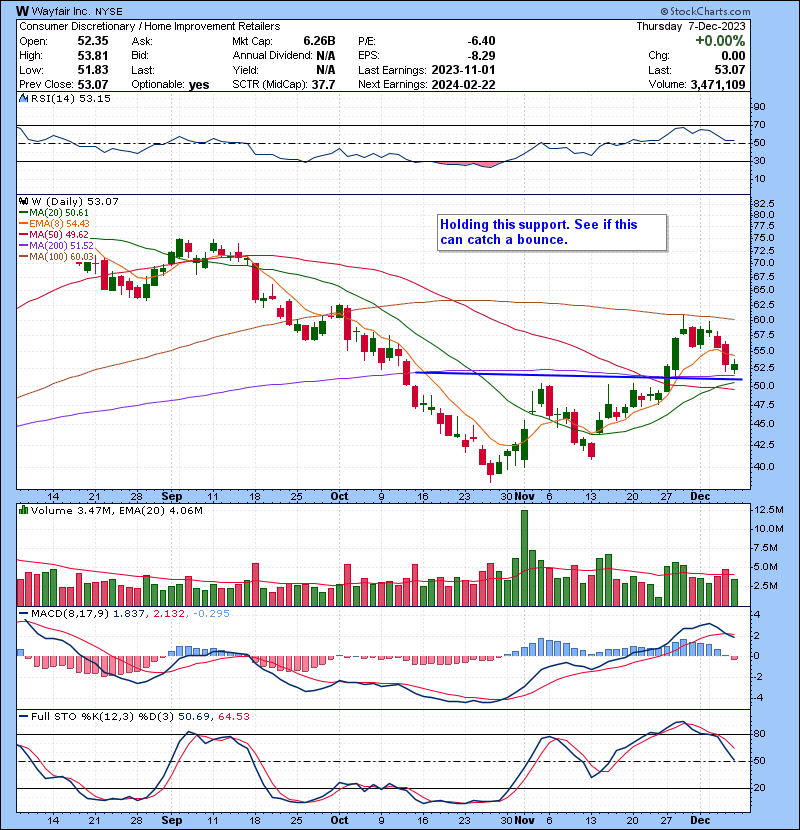
Task: Click the +0.00% change percentage
Action: coord(720,41)
